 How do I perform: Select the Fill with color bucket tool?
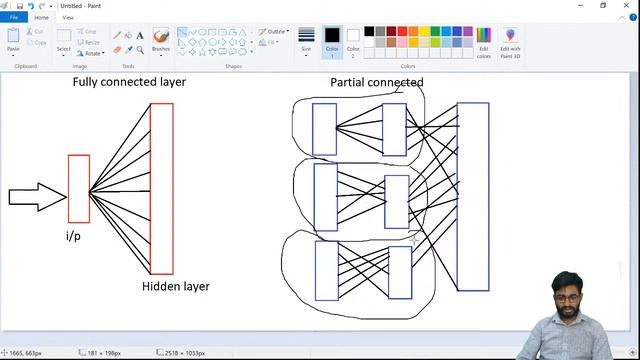pos(128,36)
